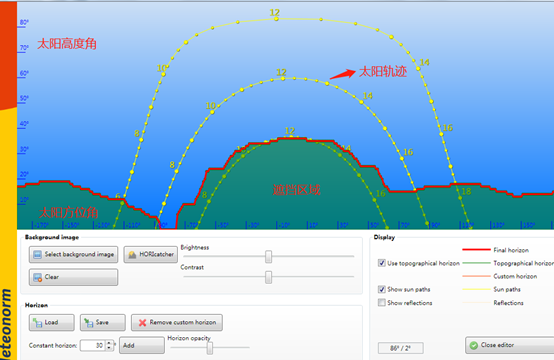The height and width of the screenshot is (360, 554).
Task: Click the Horizon opacity slider handle
Action: [x=210, y=348]
